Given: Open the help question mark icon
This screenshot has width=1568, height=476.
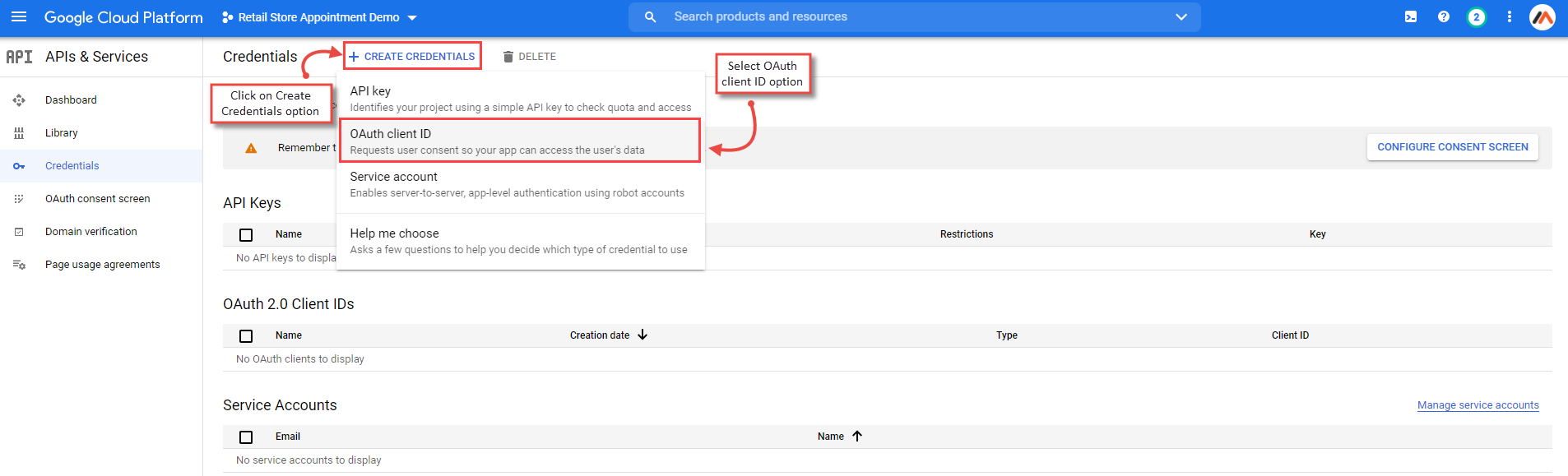Looking at the screenshot, I should pyautogui.click(x=1444, y=16).
